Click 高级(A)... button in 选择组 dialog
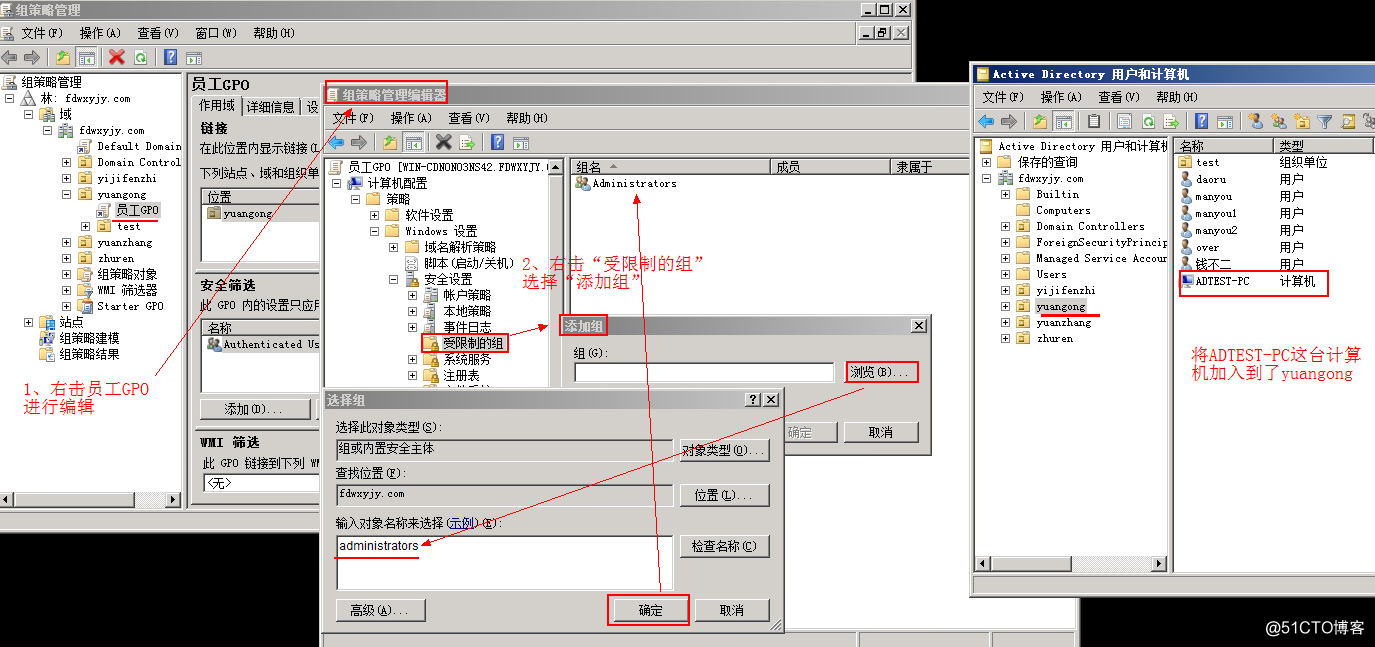The image size is (1375, 647). 381,610
